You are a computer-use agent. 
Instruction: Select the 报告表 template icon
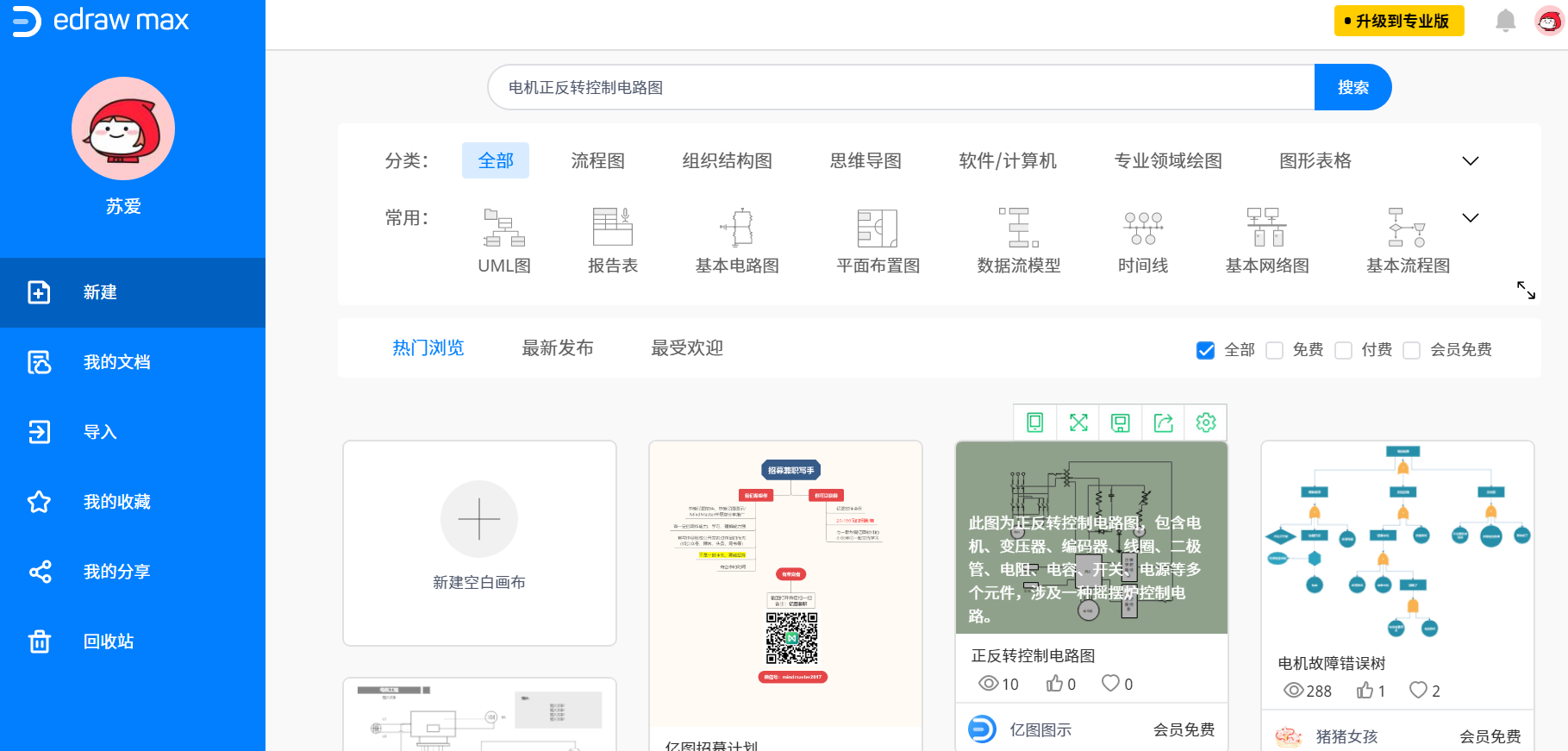[613, 228]
